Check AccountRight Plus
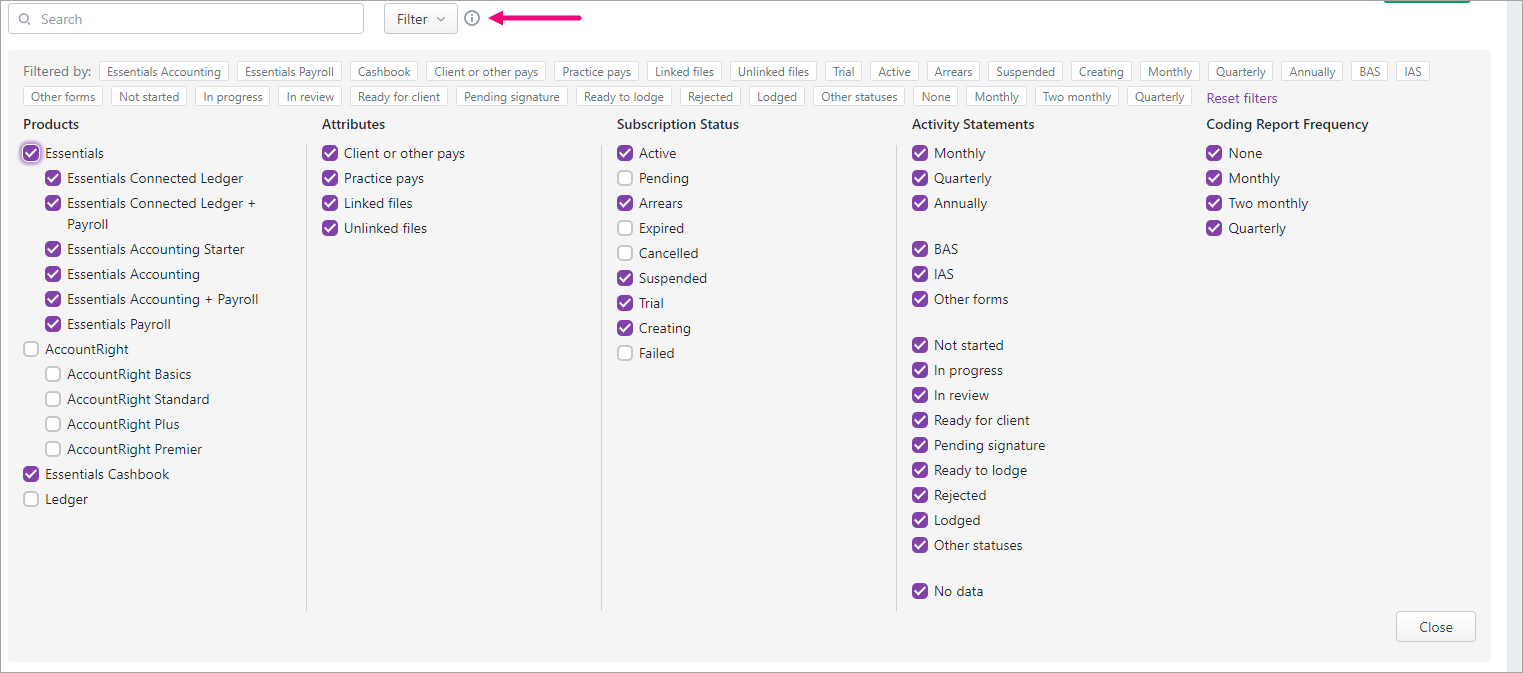Image resolution: width=1523 pixels, height=673 pixels. coord(53,424)
